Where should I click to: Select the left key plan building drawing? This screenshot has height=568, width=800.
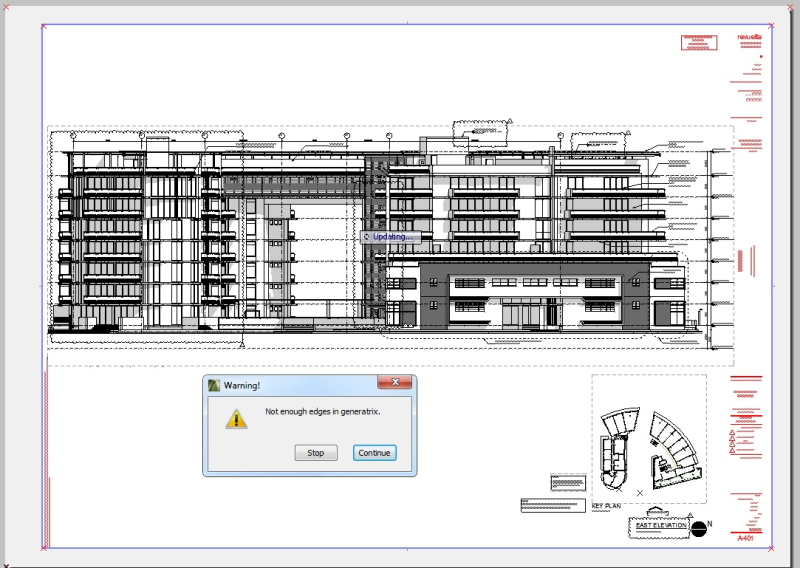tap(618, 449)
